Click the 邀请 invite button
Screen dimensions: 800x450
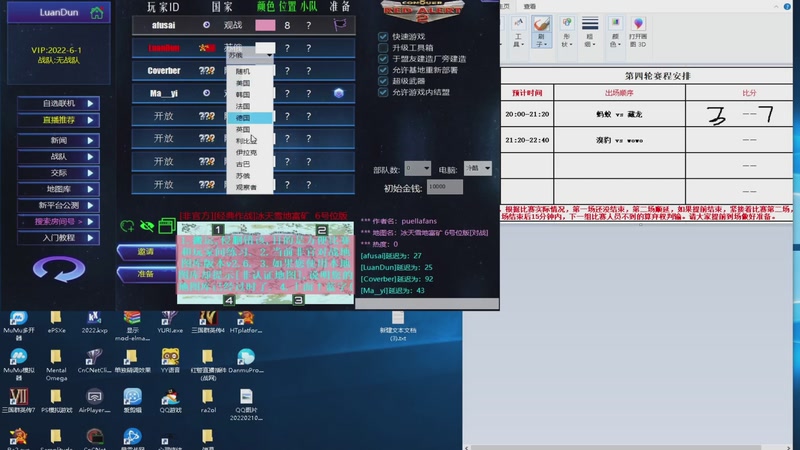pyautogui.click(x=146, y=252)
